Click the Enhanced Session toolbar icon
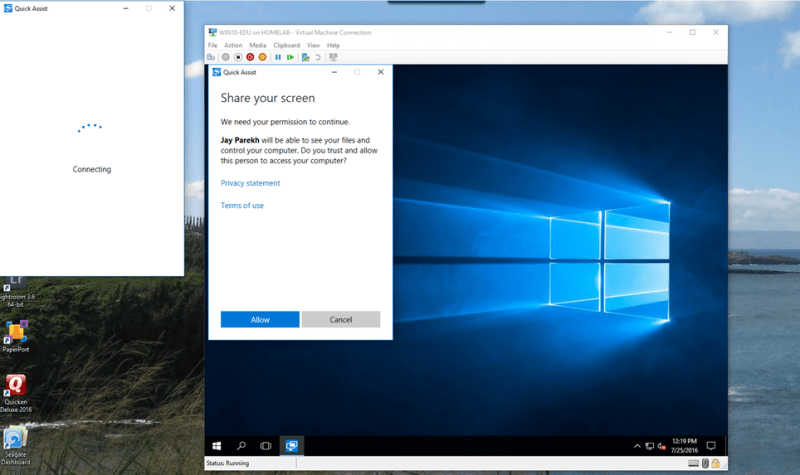This screenshot has height=475, width=800. tap(332, 57)
